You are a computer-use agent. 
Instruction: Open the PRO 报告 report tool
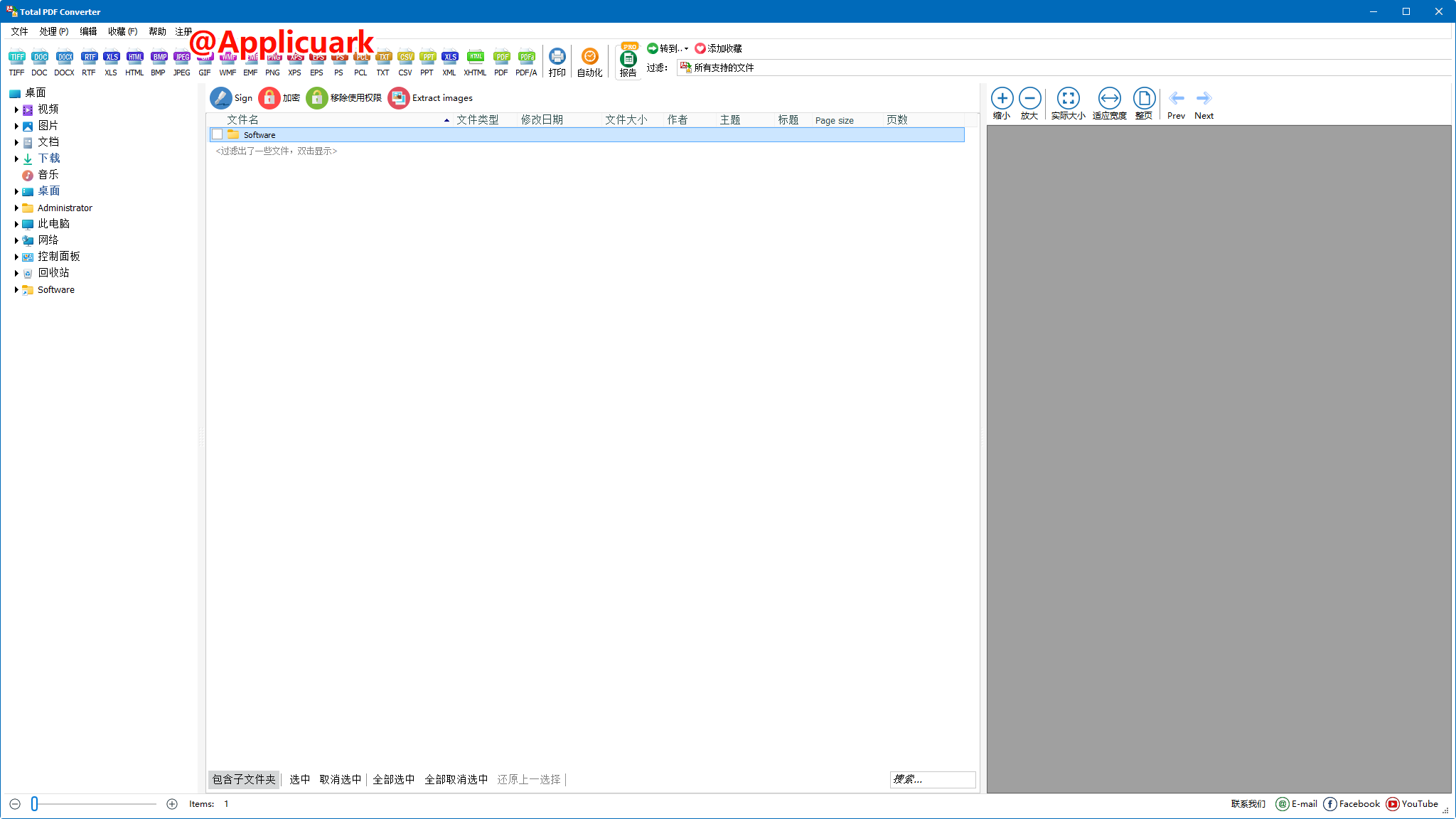click(628, 61)
